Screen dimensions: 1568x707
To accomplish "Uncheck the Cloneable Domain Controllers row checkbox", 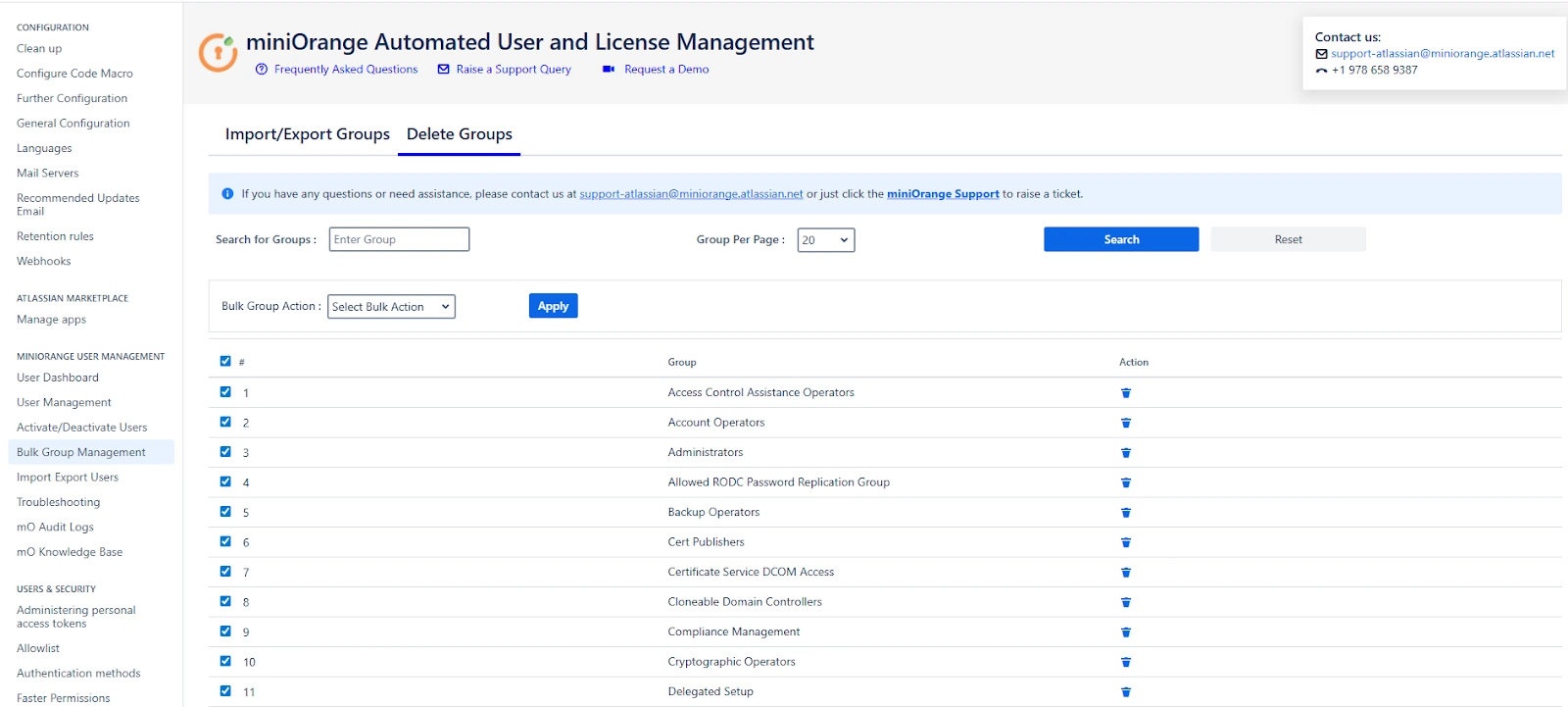I will [225, 601].
